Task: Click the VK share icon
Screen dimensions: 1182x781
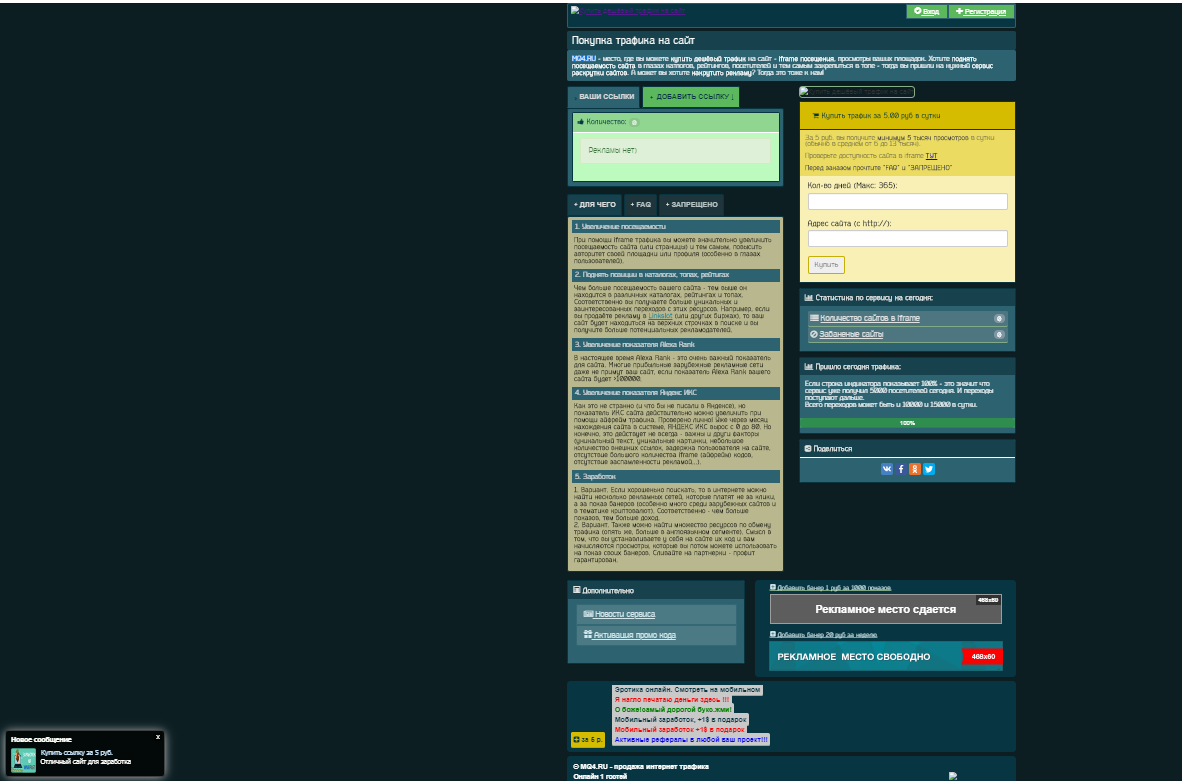Action: (x=887, y=468)
